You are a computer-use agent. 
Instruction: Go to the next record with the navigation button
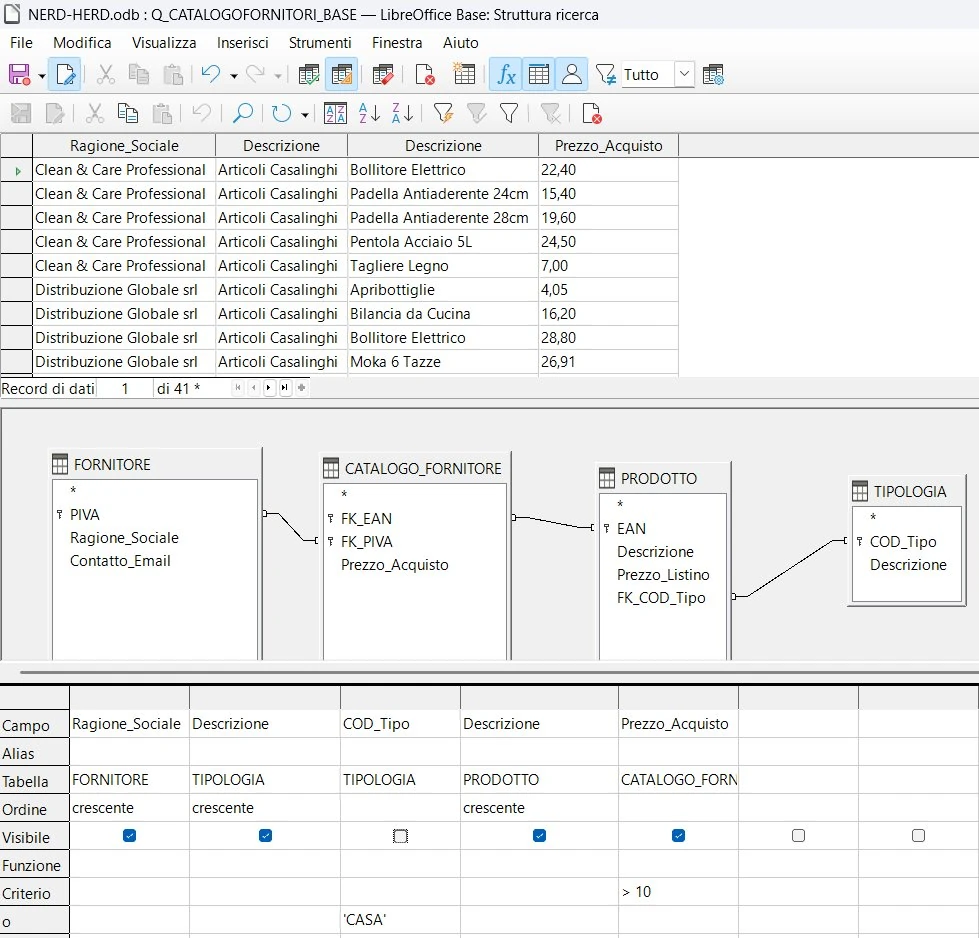pos(268,388)
